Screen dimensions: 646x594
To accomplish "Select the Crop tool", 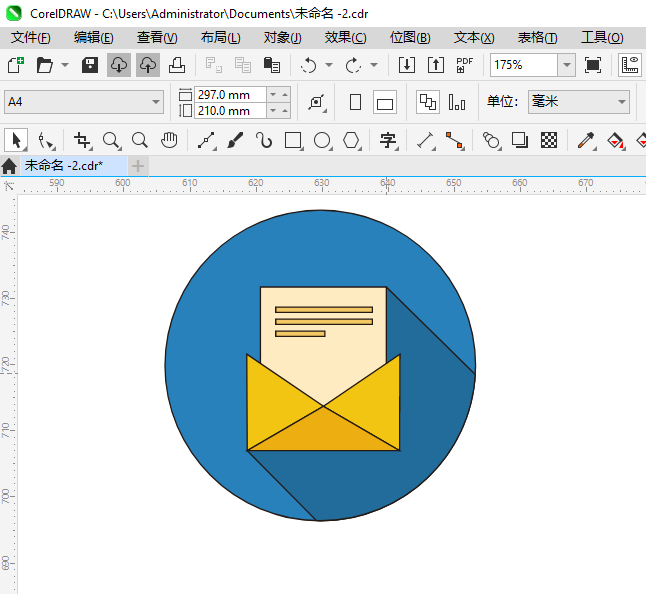I will tap(82, 140).
